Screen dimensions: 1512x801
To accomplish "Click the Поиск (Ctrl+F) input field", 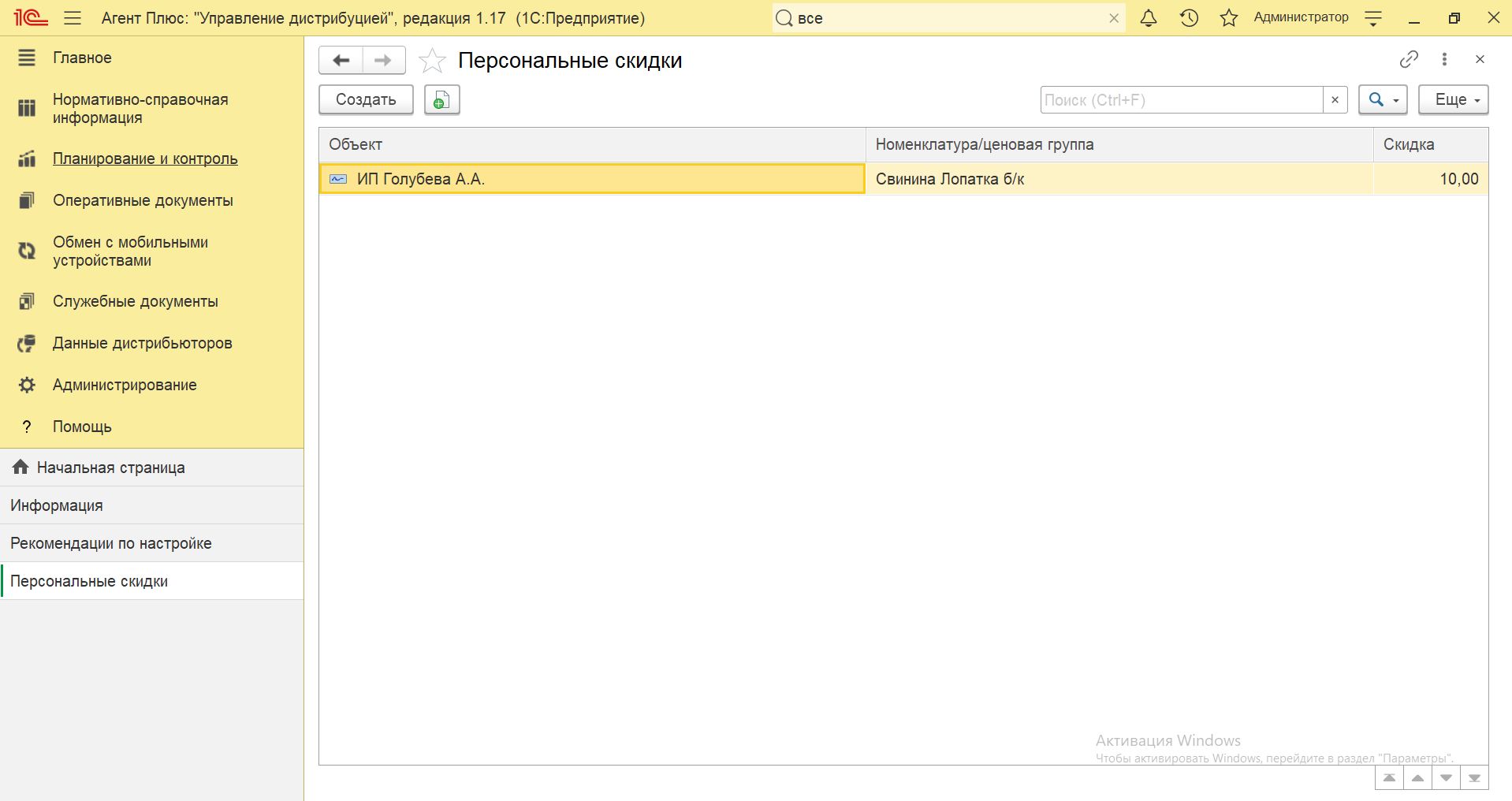I will (x=1181, y=100).
